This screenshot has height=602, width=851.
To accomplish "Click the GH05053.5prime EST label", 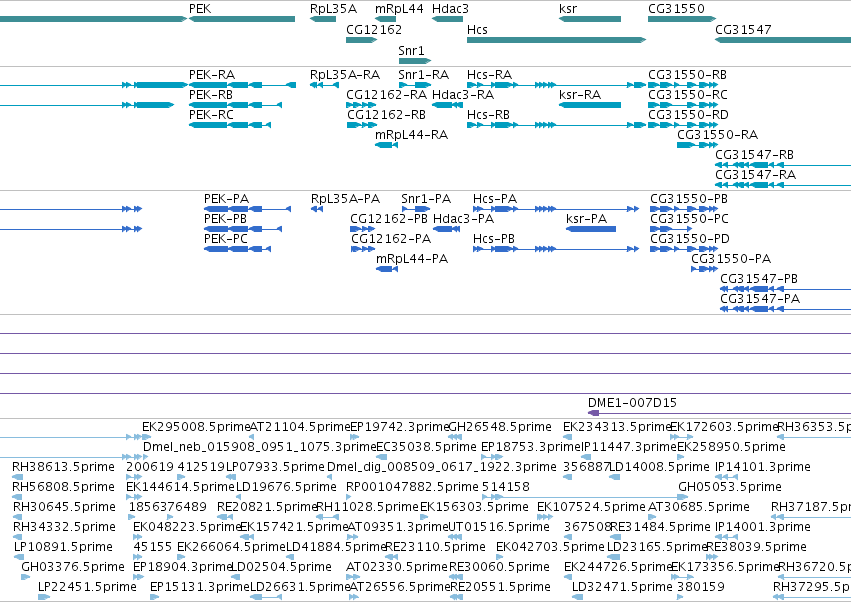I will [x=730, y=487].
